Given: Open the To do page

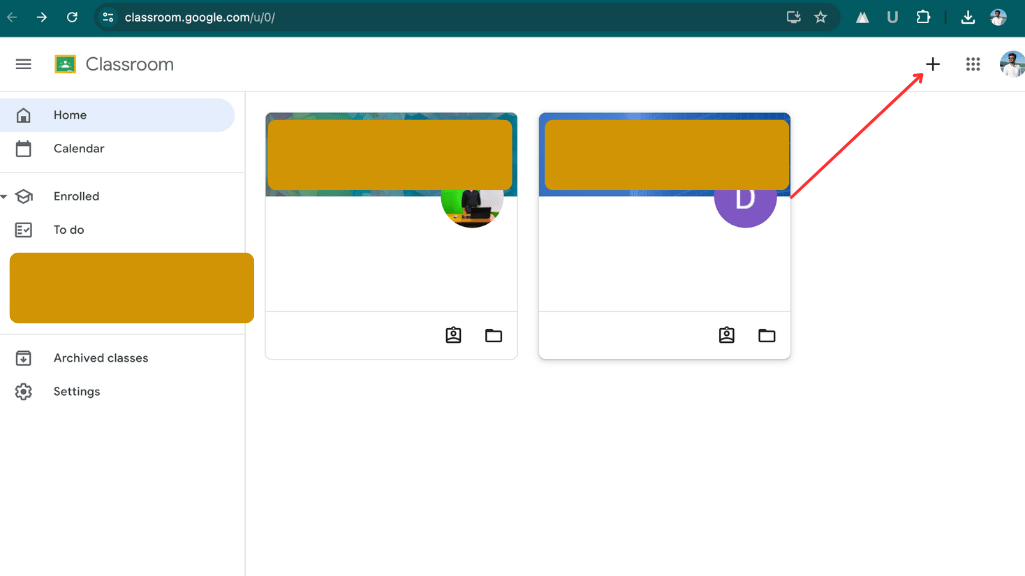Looking at the screenshot, I should [67, 229].
